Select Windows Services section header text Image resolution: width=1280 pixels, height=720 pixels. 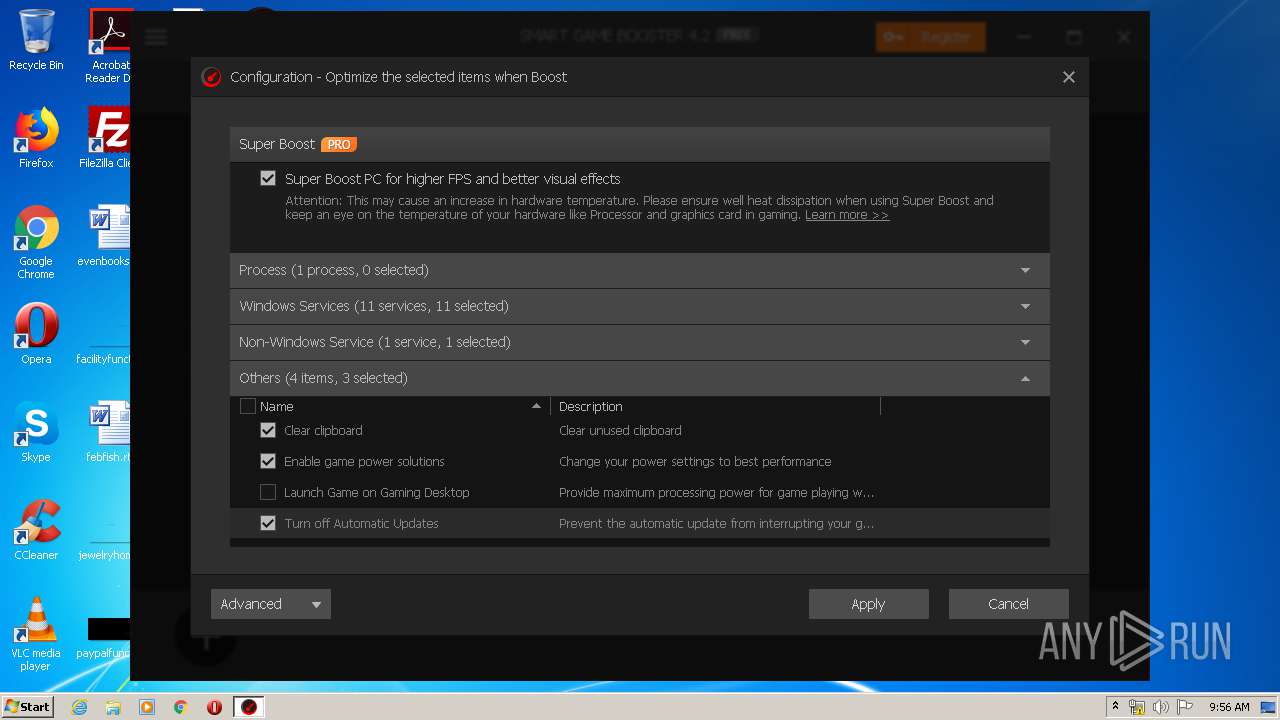click(374, 307)
